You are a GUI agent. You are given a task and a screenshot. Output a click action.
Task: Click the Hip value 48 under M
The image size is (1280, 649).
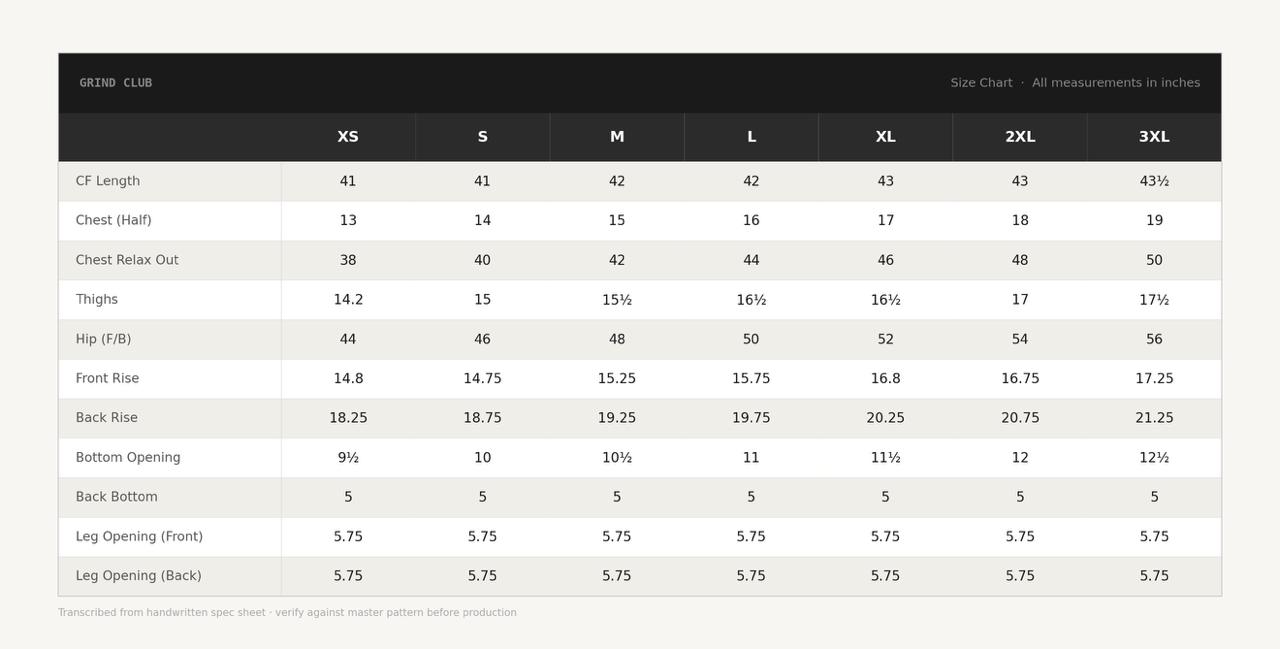point(617,339)
